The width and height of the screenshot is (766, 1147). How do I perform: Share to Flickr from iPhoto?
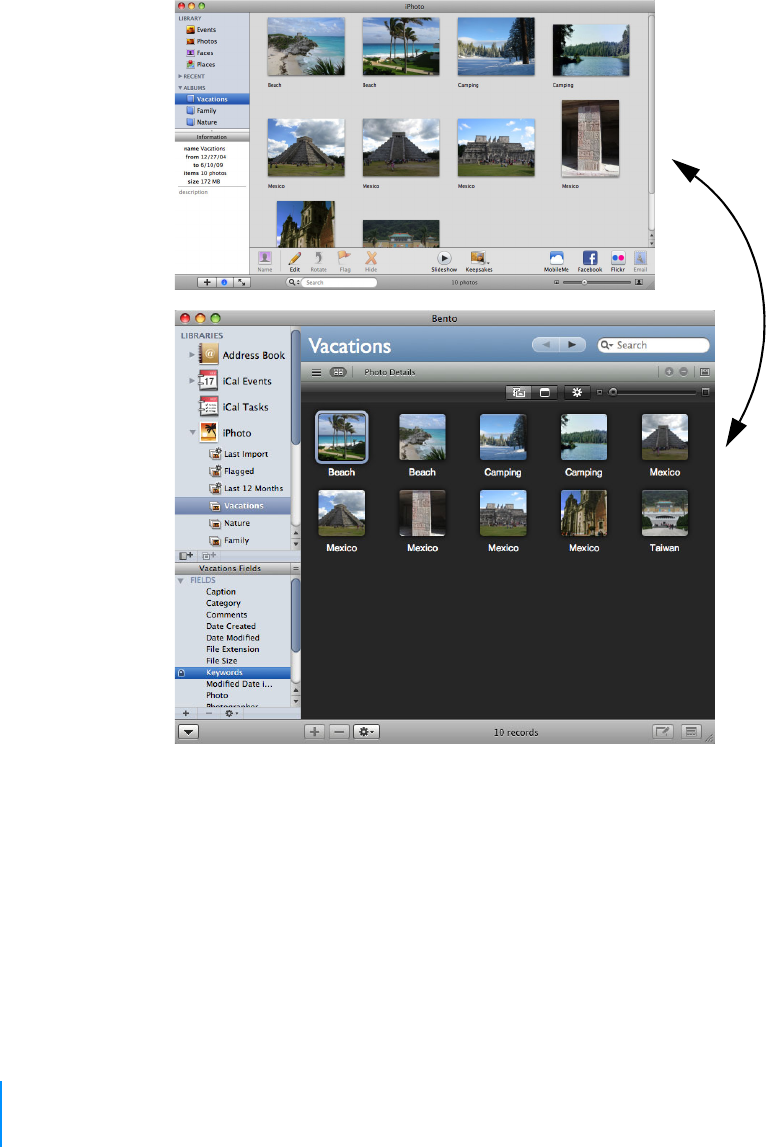coord(618,262)
